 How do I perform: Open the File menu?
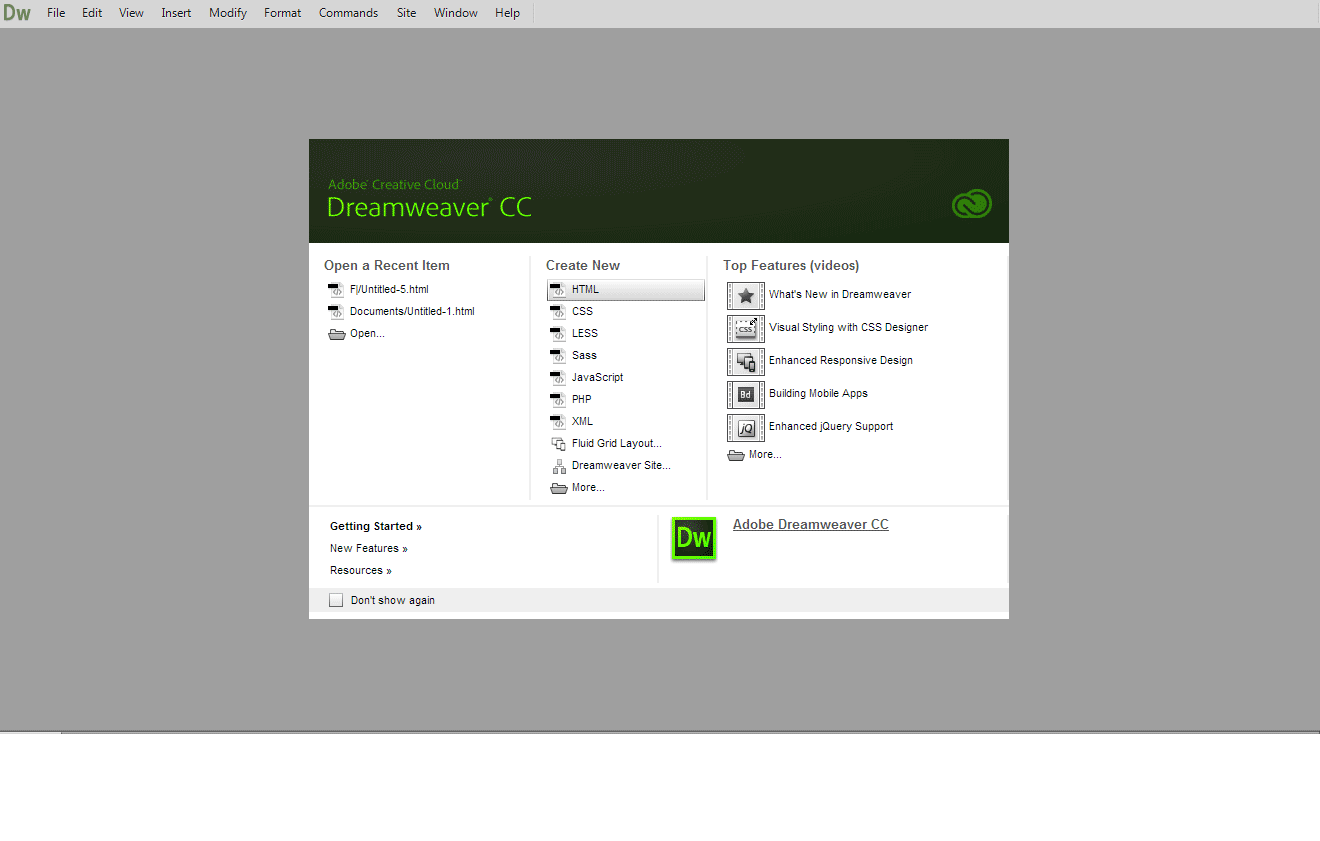(x=56, y=13)
